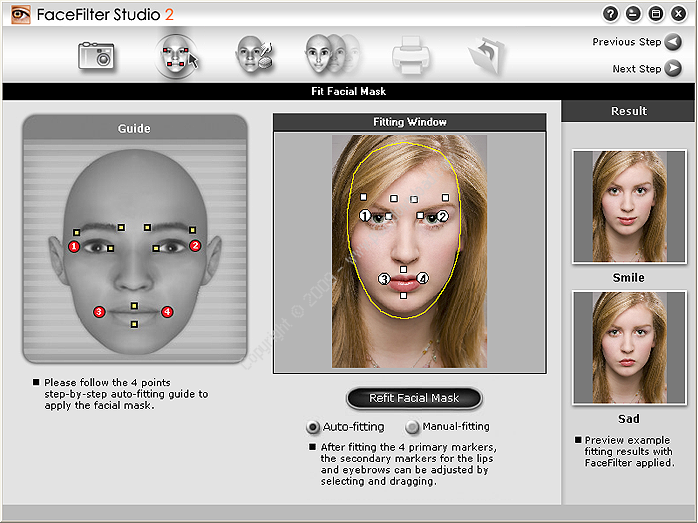Select the Sad result preview thumbnail
The height and width of the screenshot is (523, 698).
coord(627,347)
